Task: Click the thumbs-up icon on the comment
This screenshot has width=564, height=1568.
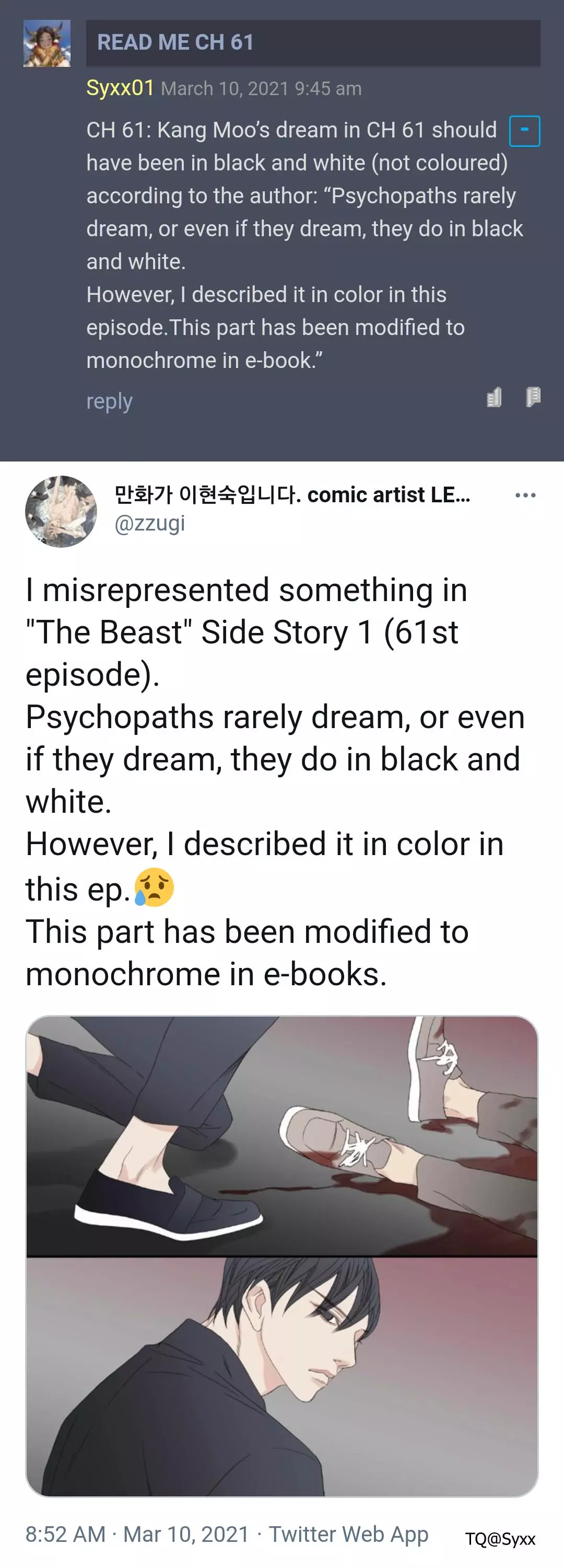Action: pos(494,397)
